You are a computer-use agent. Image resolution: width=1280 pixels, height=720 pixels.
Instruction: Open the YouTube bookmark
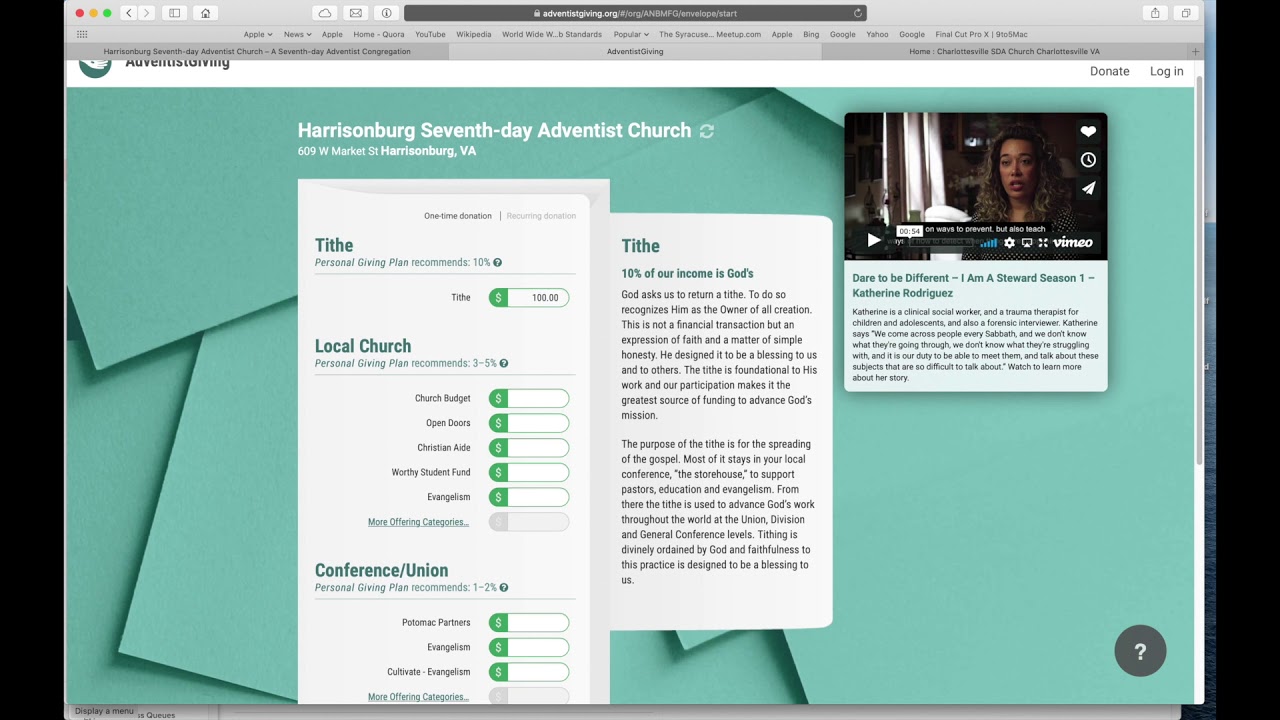point(430,34)
